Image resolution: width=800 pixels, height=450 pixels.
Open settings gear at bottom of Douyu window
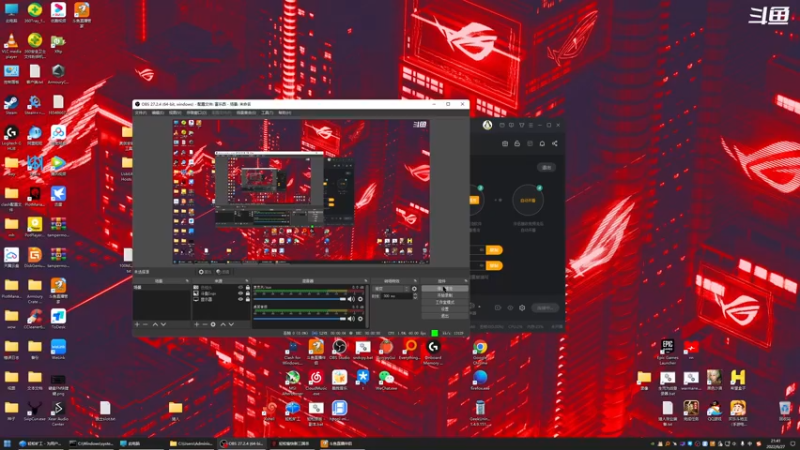[x=522, y=308]
